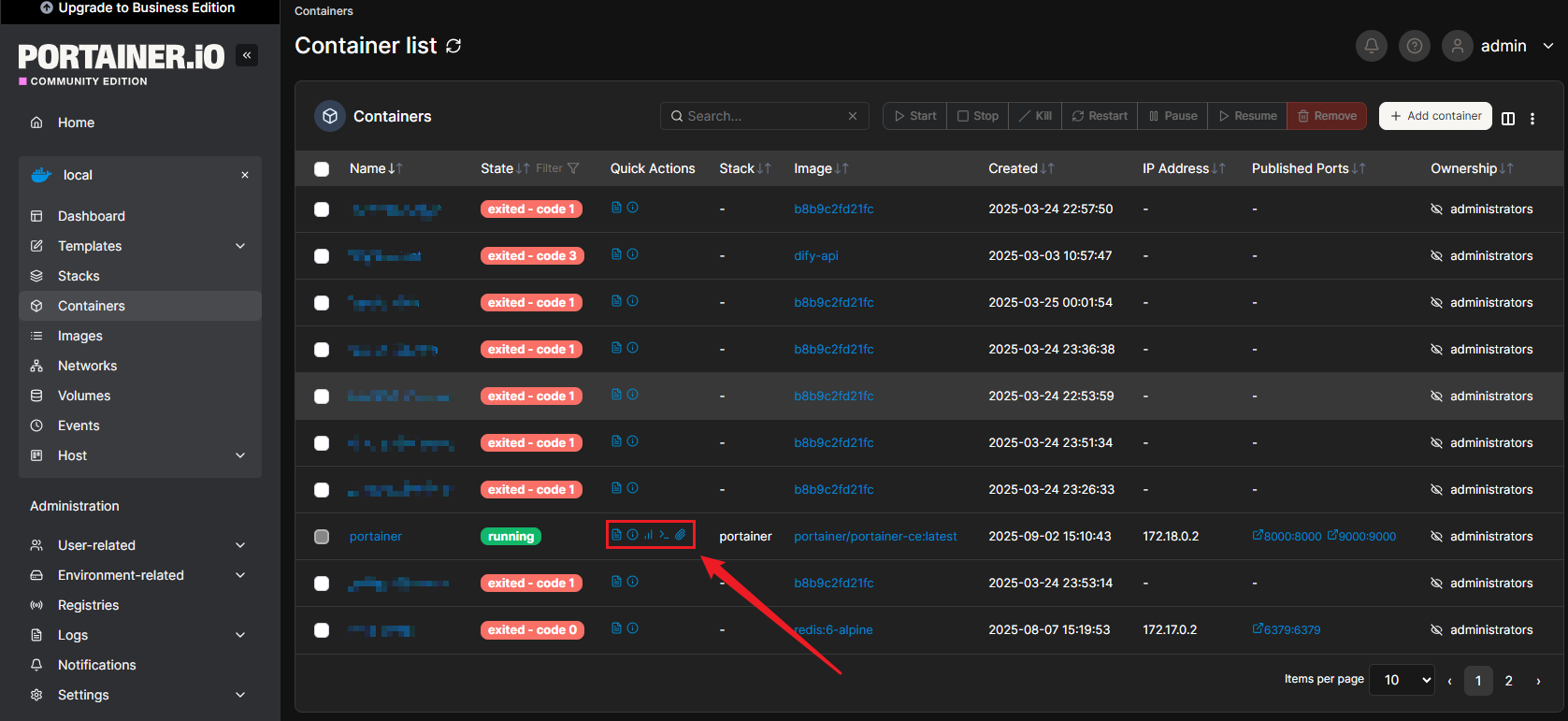Open inspect for the dify-api container
The height and width of the screenshot is (721, 1568).
click(633, 253)
